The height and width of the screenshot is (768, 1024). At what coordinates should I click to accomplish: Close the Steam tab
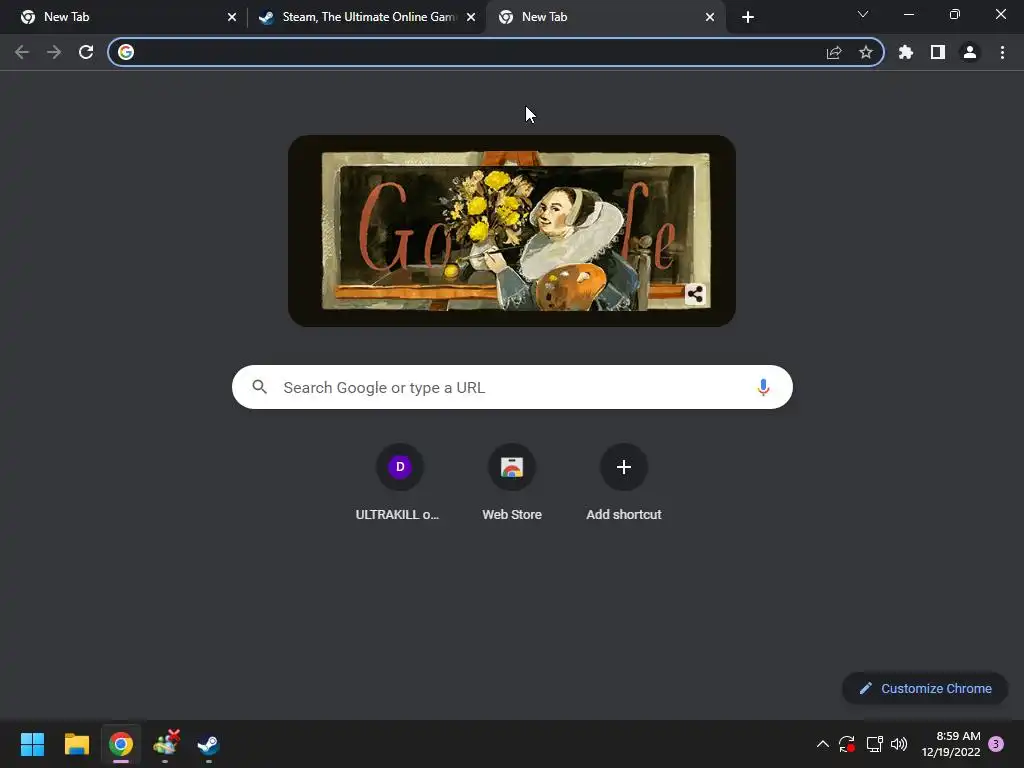pyautogui.click(x=471, y=17)
